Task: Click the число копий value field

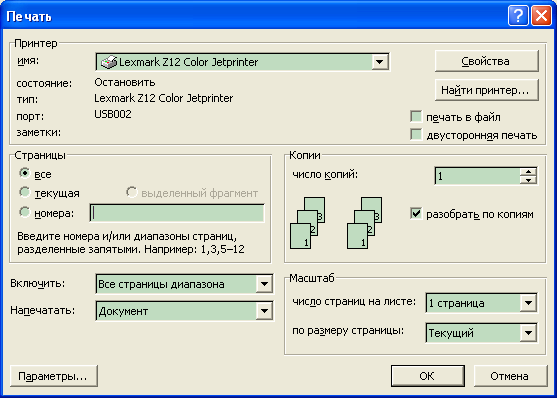Action: click(x=478, y=176)
